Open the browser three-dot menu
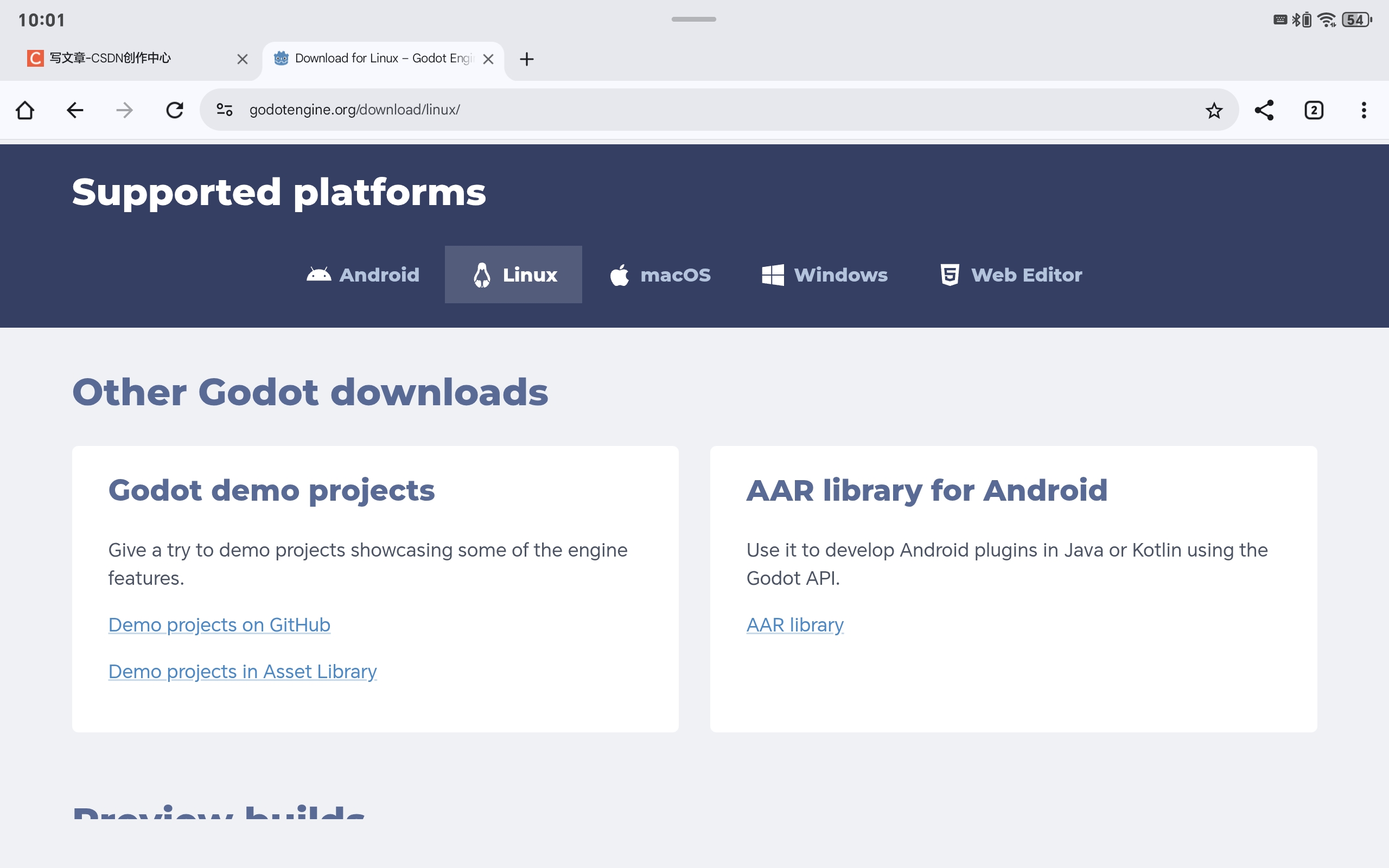Viewport: 1389px width, 868px height. 1363,110
